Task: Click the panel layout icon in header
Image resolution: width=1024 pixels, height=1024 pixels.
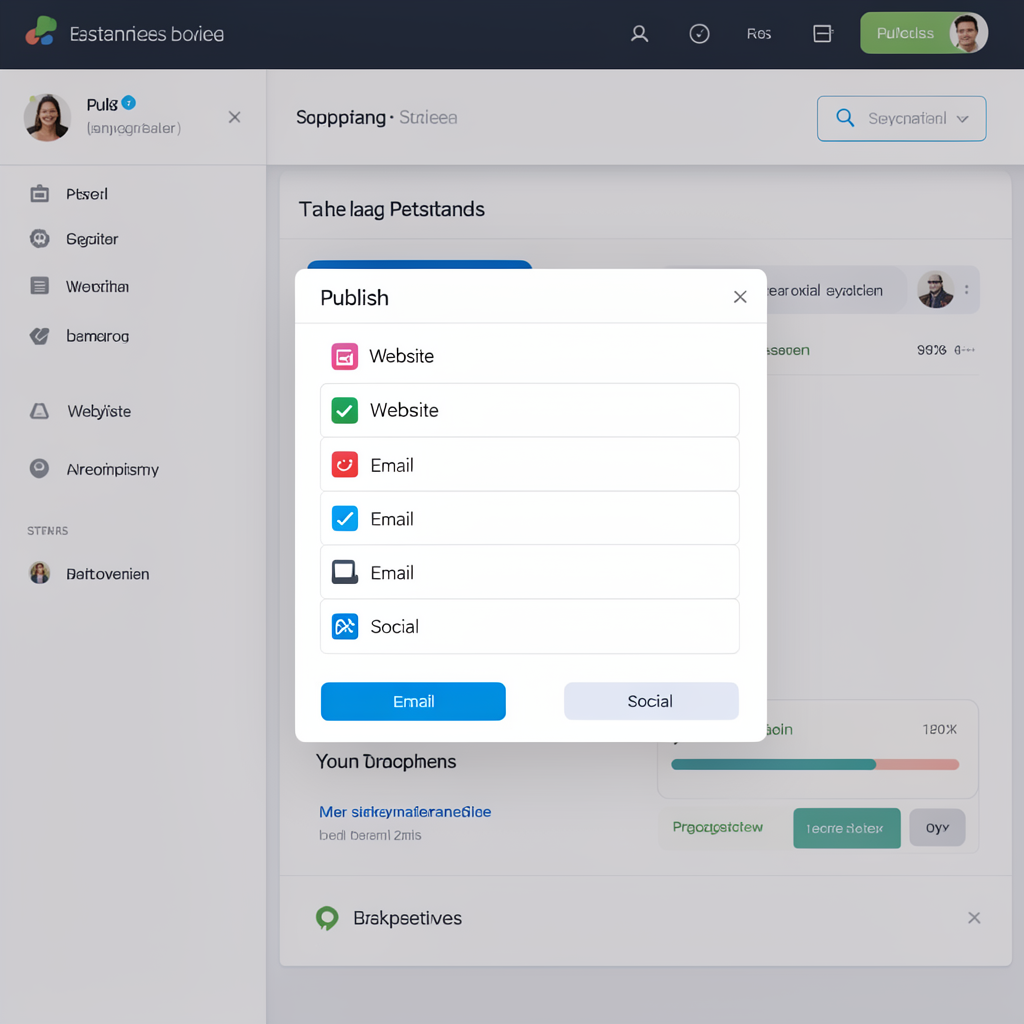Action: click(x=823, y=33)
